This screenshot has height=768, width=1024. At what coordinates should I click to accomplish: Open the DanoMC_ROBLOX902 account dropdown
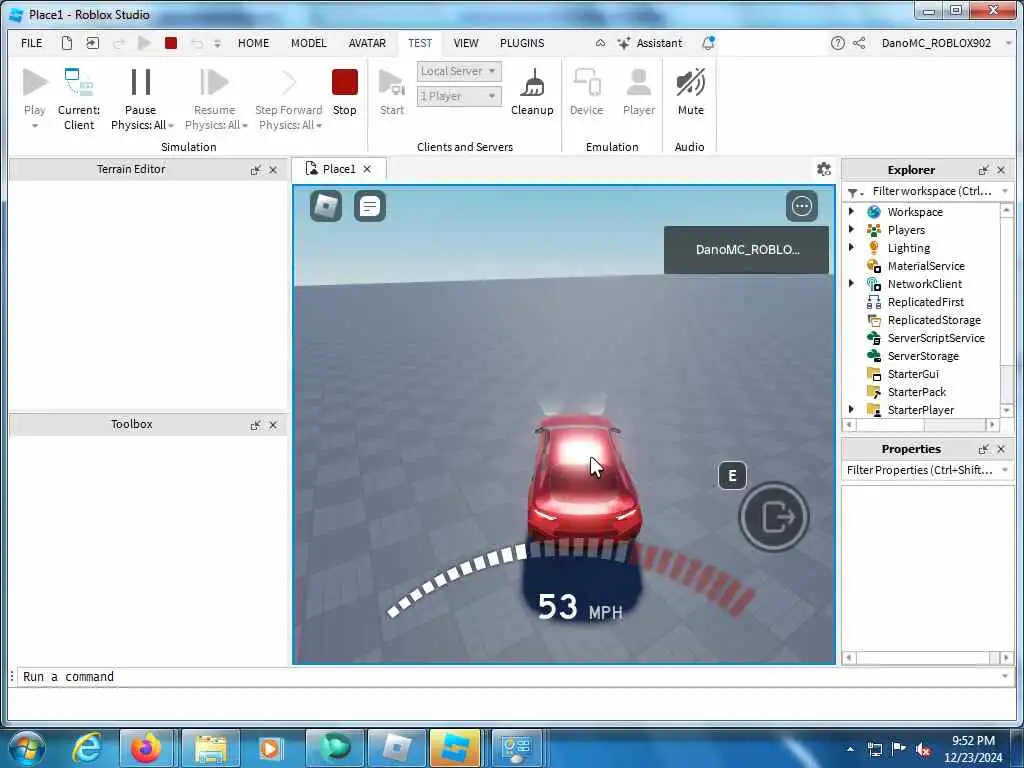point(946,43)
